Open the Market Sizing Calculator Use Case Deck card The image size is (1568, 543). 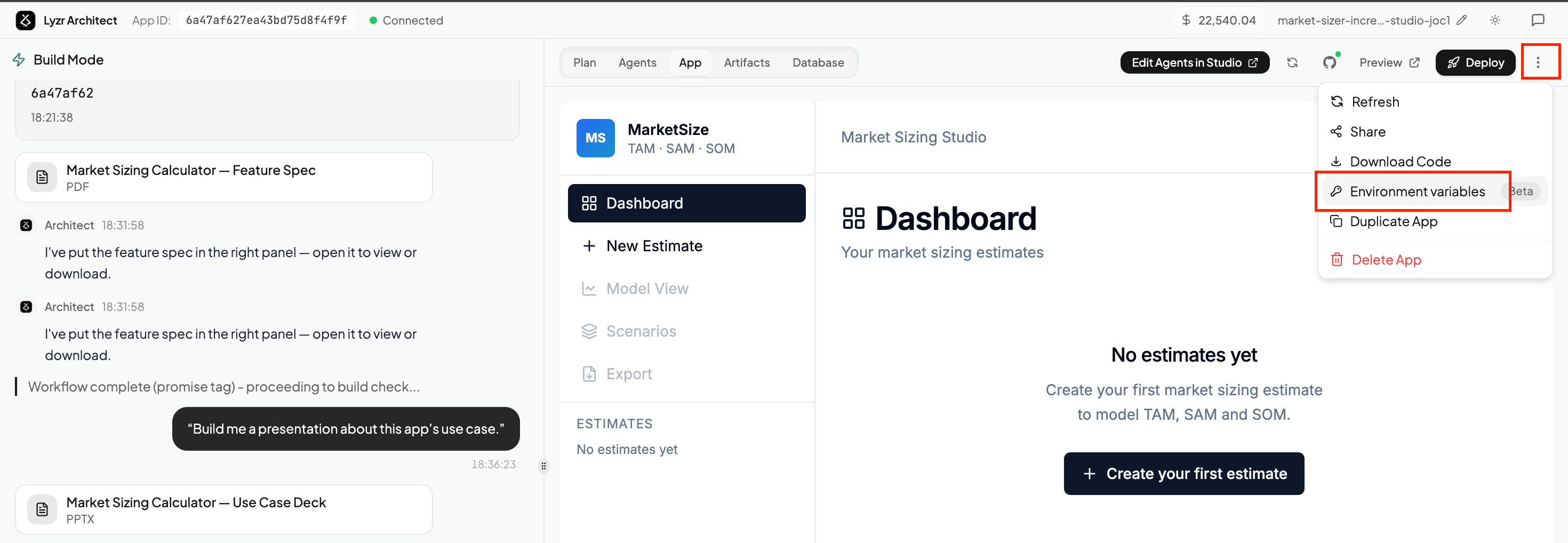click(223, 509)
